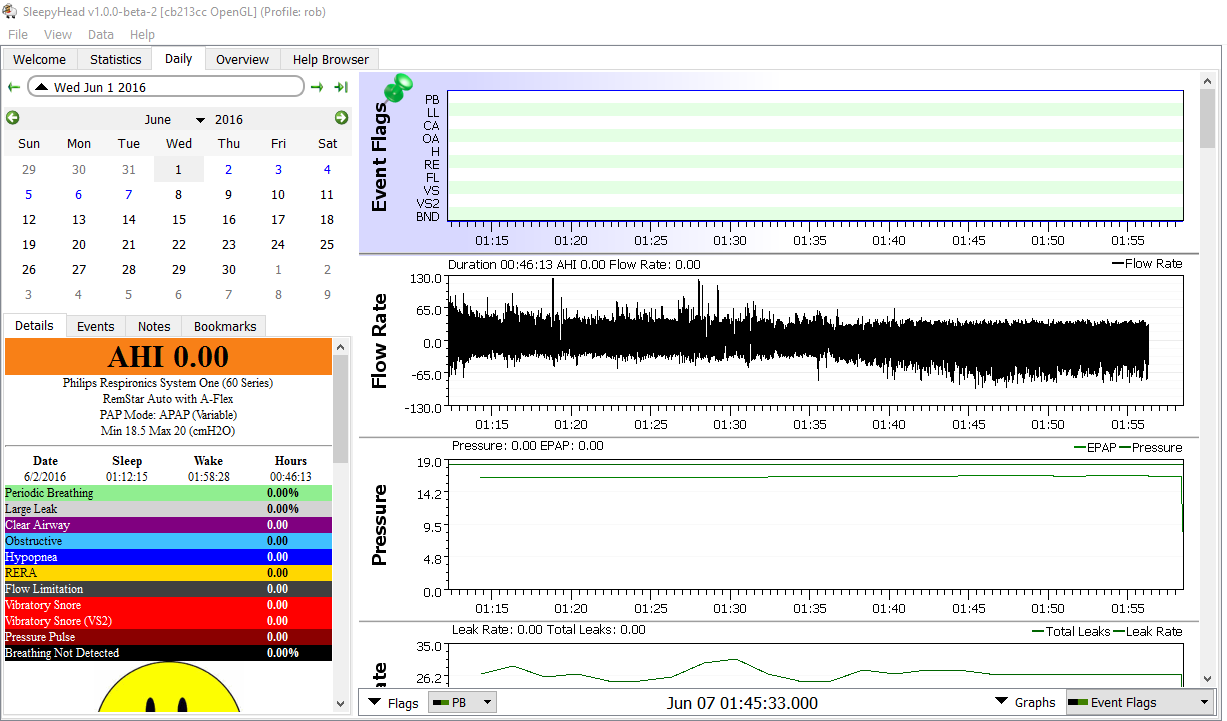The height and width of the screenshot is (721, 1227).
Task: Show the Bookmarks tab
Action: tap(225, 326)
